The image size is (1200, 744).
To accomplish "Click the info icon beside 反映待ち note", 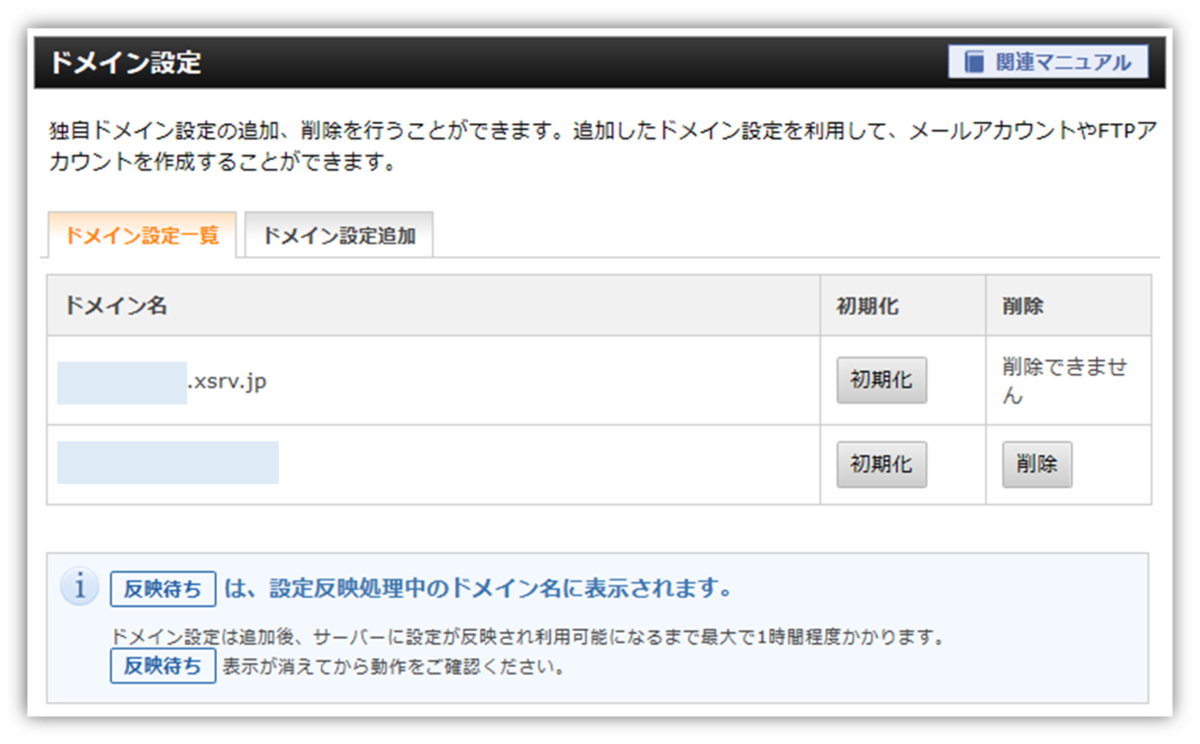I will tap(80, 589).
